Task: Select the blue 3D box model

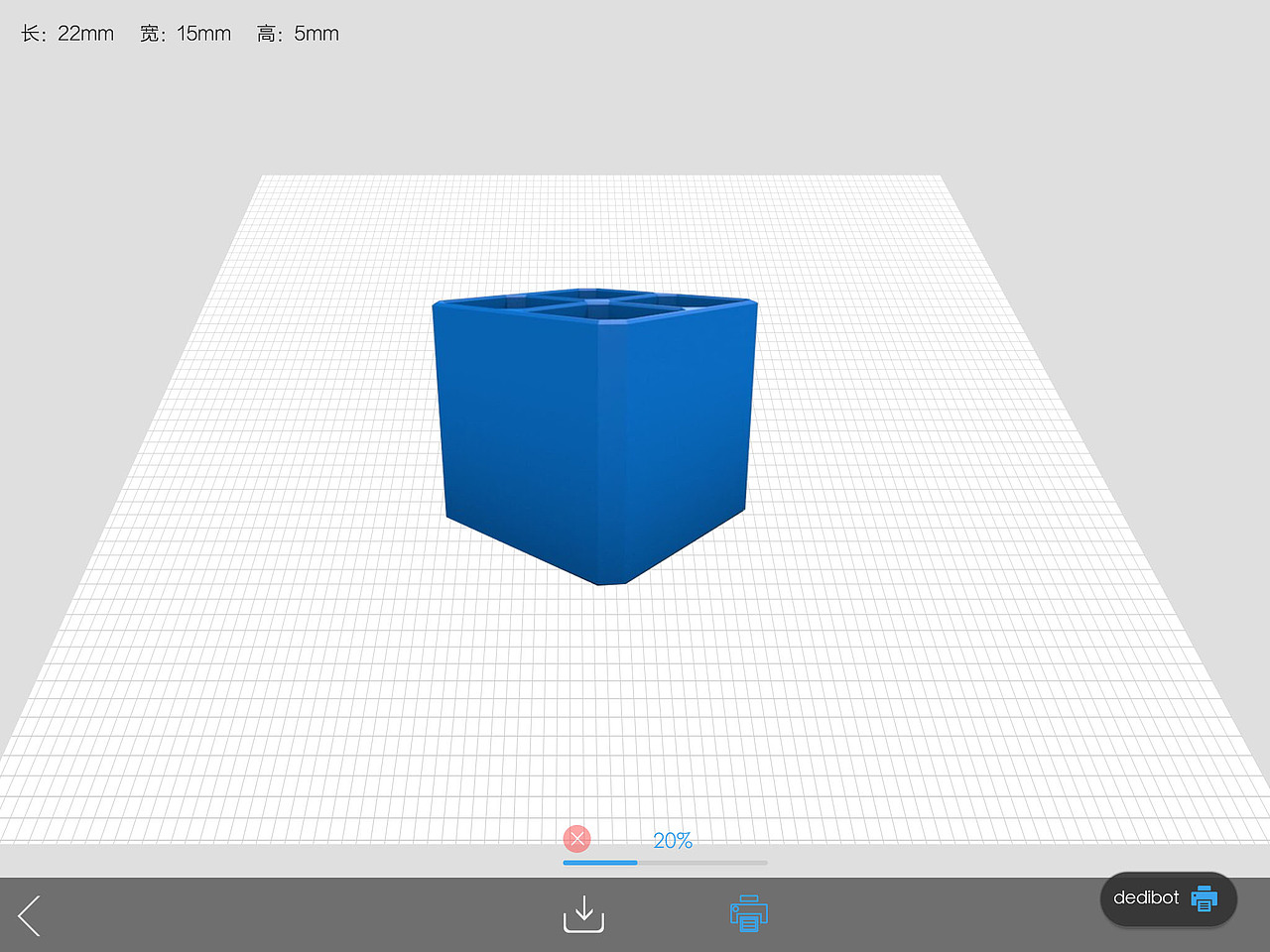Action: pyautogui.click(x=595, y=436)
